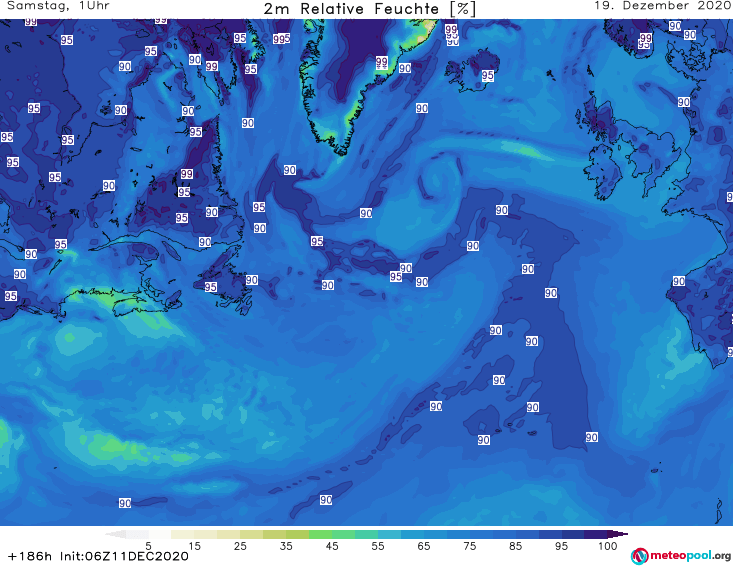Image resolution: width=733 pixels, height=566 pixels.
Task: Click legend value "45"
Action: tap(331, 546)
